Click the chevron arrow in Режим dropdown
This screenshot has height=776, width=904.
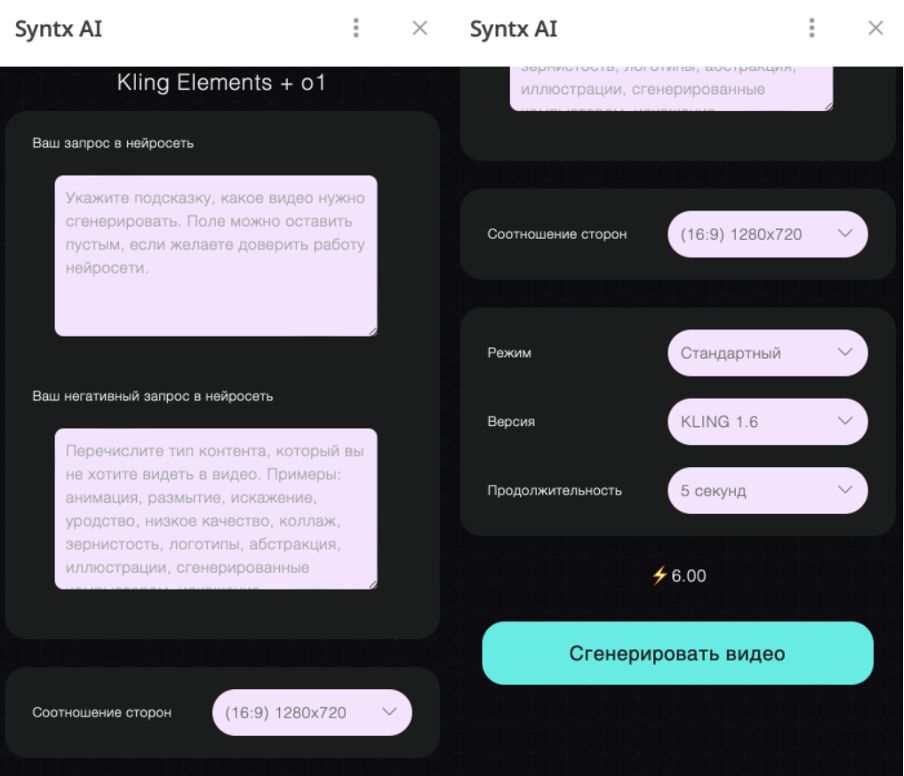pos(845,352)
